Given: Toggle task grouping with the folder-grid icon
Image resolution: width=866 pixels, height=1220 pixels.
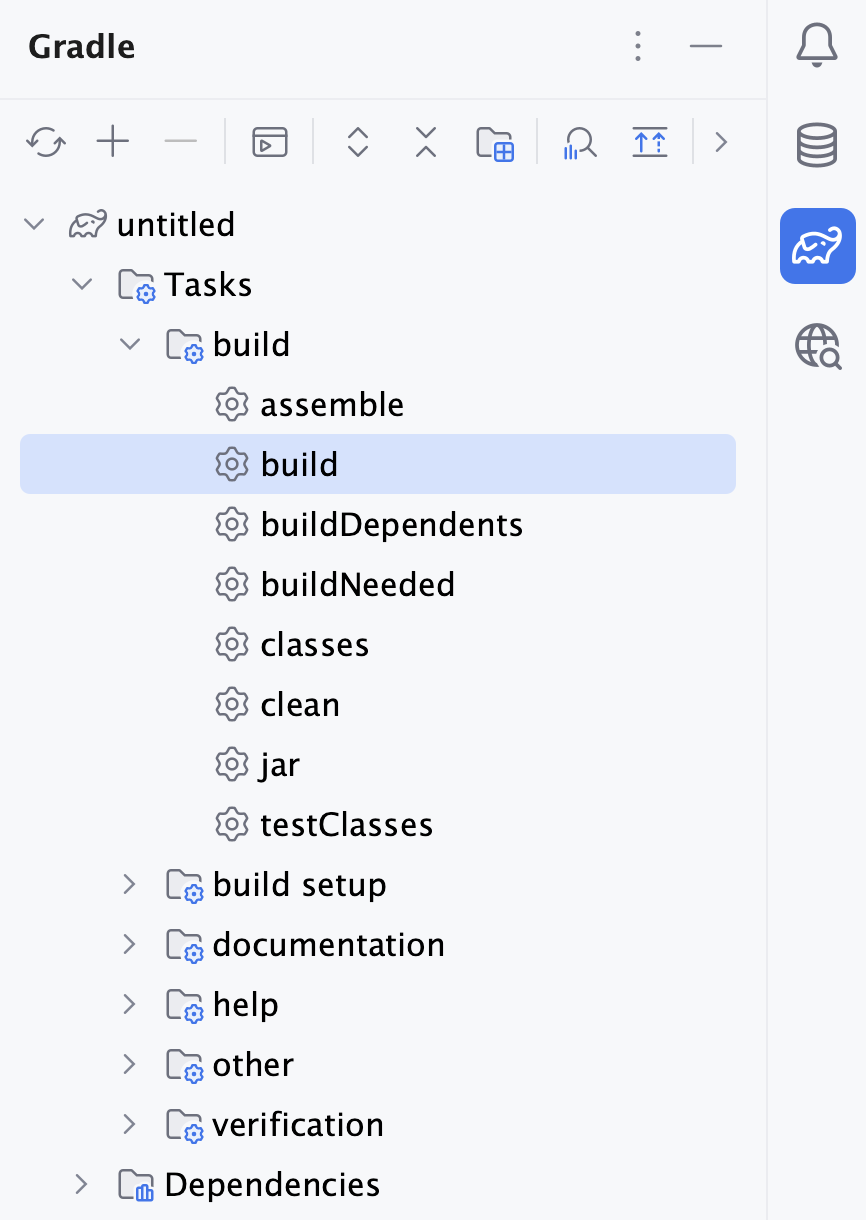Looking at the screenshot, I should 495,142.
